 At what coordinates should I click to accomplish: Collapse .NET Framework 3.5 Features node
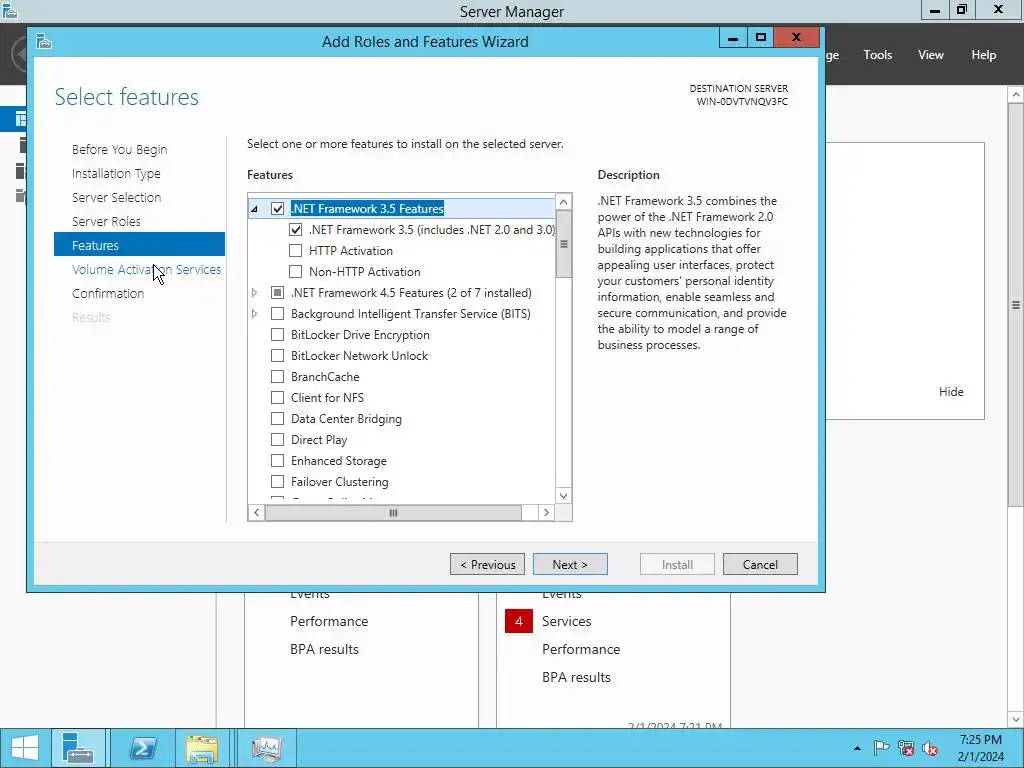(x=255, y=209)
